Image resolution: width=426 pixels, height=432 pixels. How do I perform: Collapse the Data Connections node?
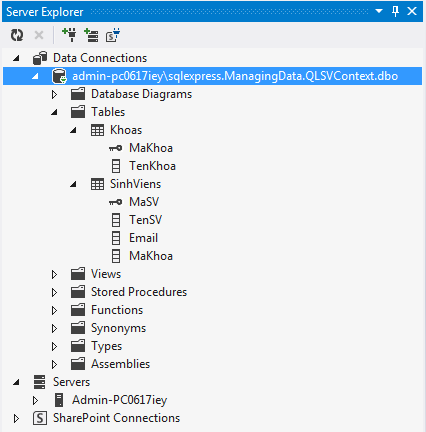click(16, 58)
